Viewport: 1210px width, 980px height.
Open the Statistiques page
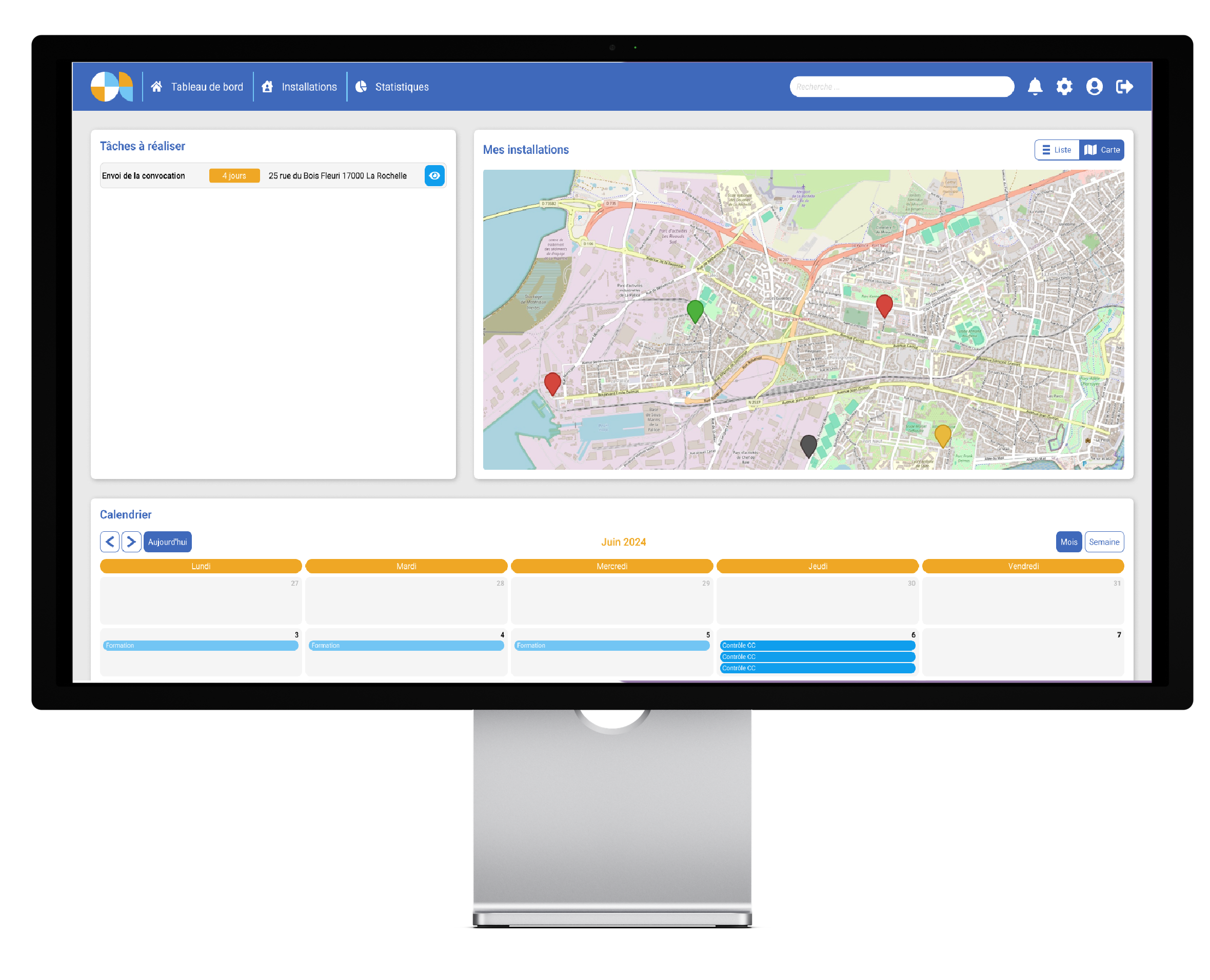pos(401,86)
